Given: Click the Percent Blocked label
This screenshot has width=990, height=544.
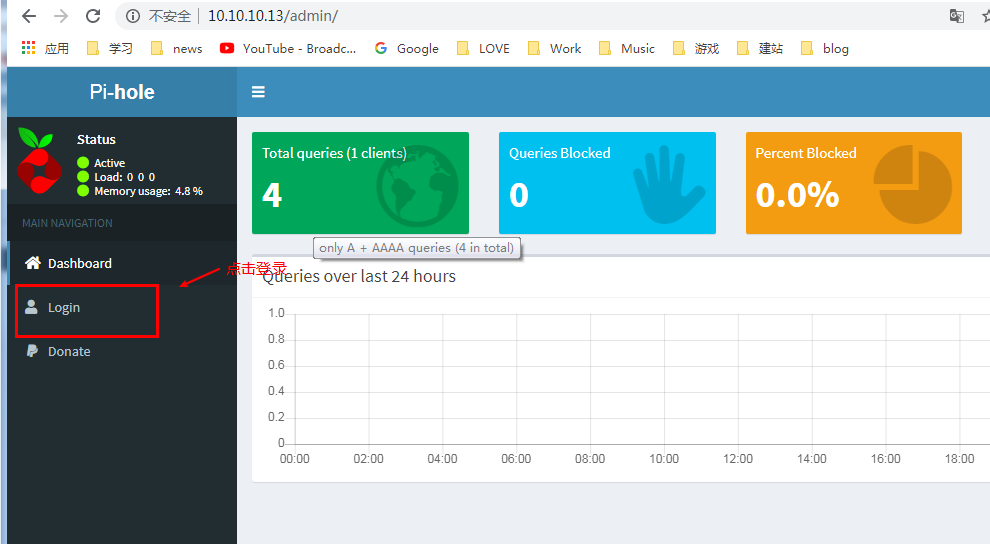Looking at the screenshot, I should [x=806, y=153].
